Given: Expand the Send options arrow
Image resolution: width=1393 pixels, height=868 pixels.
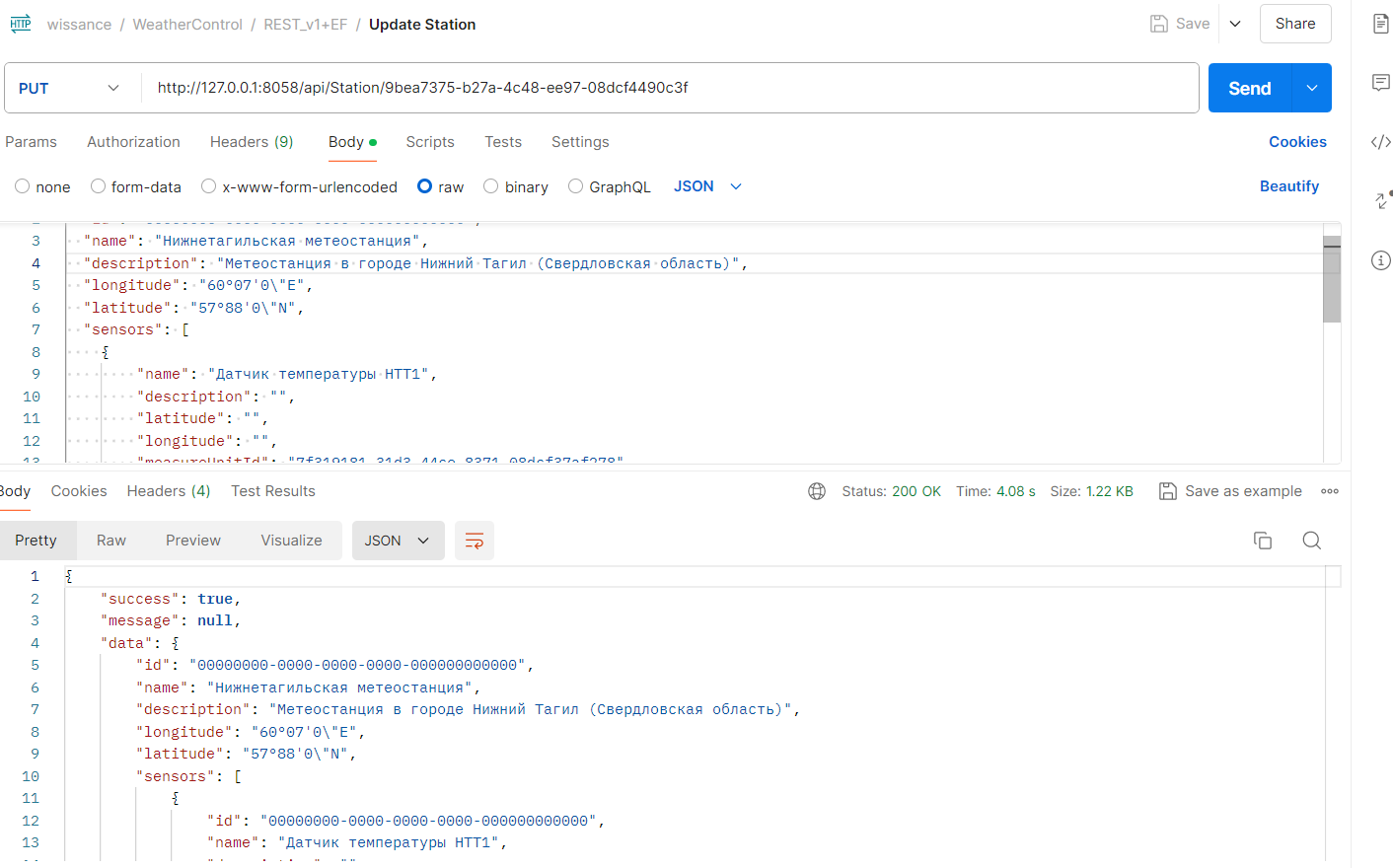Looking at the screenshot, I should pyautogui.click(x=1312, y=88).
